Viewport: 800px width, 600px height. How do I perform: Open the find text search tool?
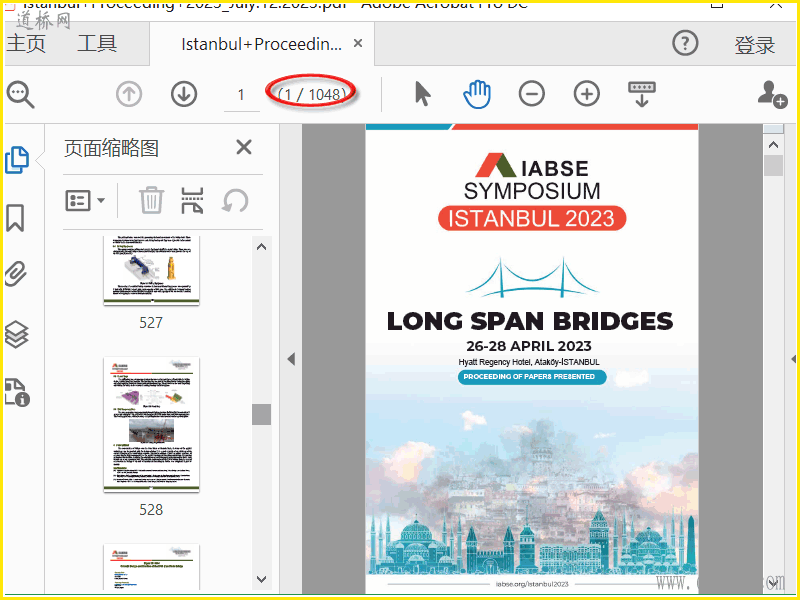tap(20, 95)
